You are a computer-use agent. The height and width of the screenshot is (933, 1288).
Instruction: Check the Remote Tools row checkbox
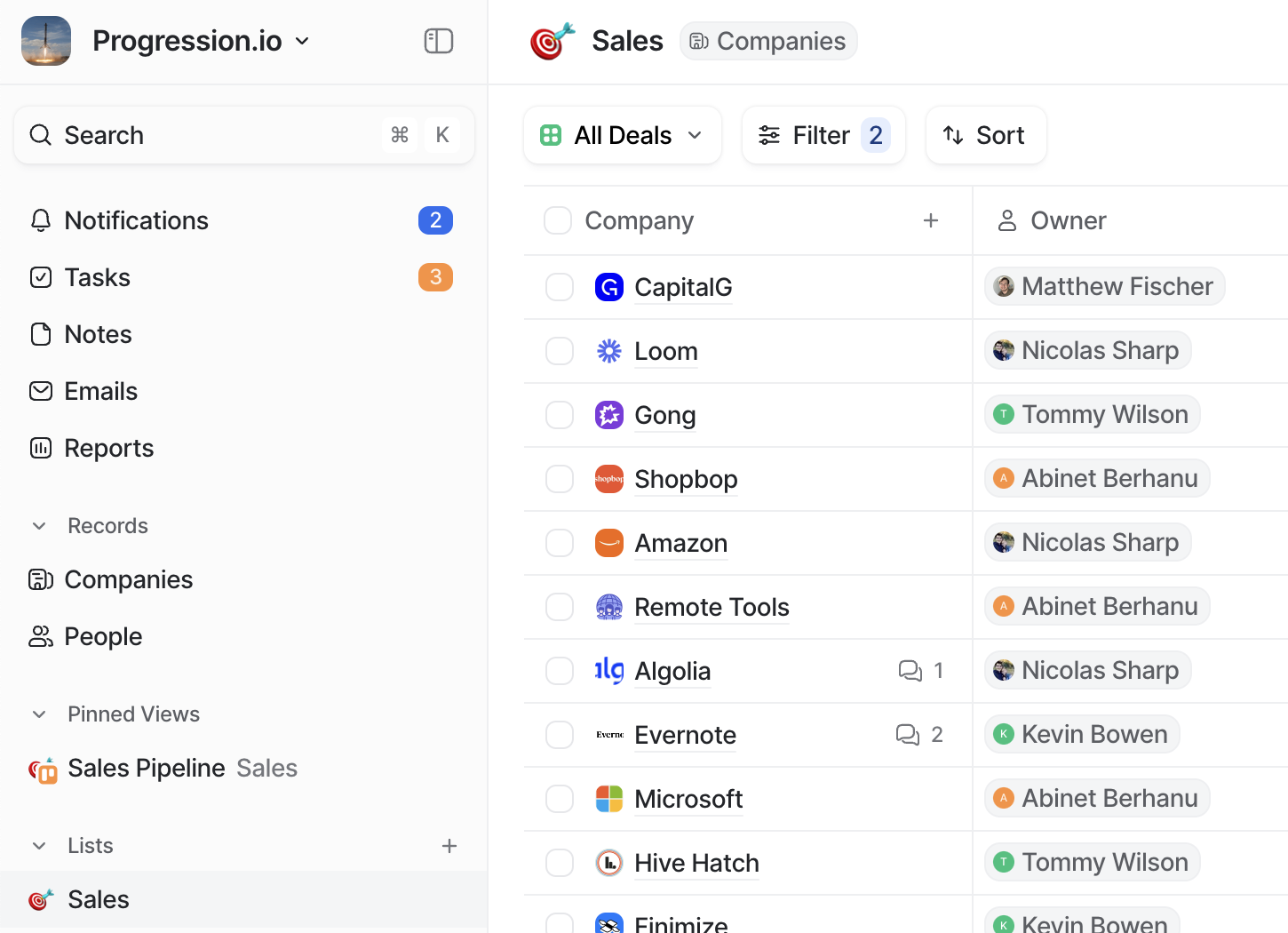click(560, 607)
